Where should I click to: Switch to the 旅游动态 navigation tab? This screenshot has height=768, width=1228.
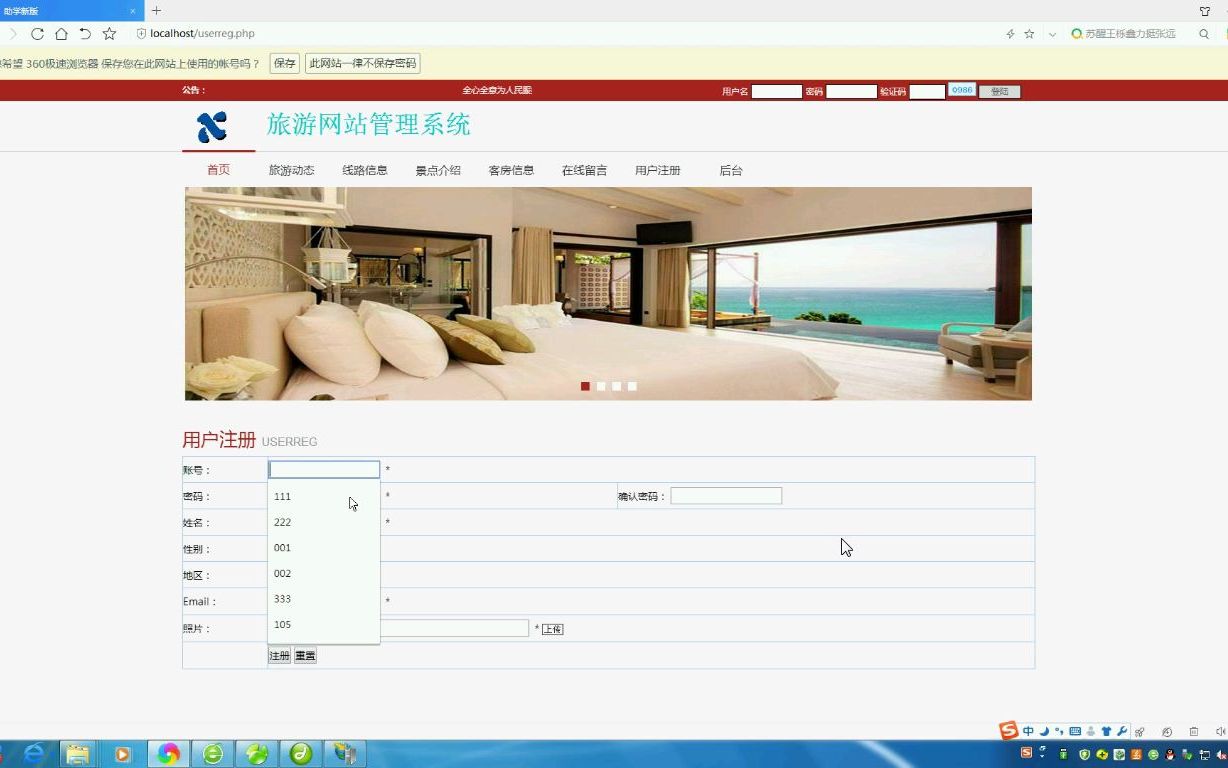pyautogui.click(x=291, y=170)
